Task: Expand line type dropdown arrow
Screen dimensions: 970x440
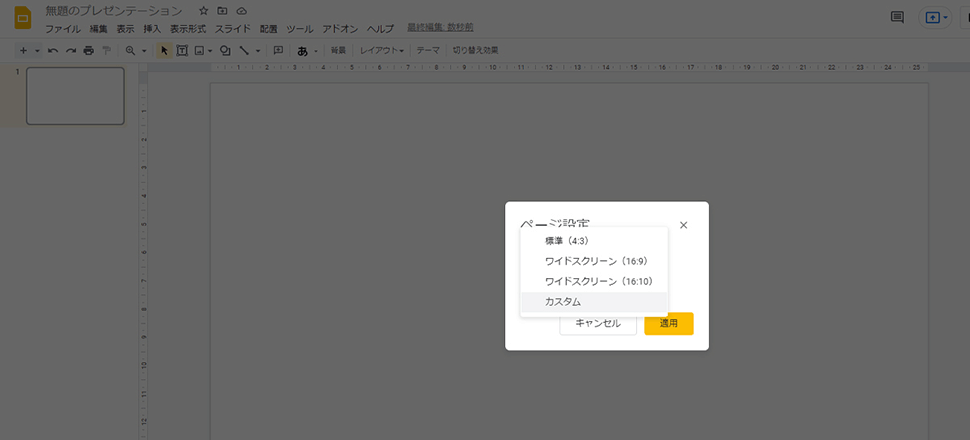Action: pyautogui.click(x=258, y=51)
